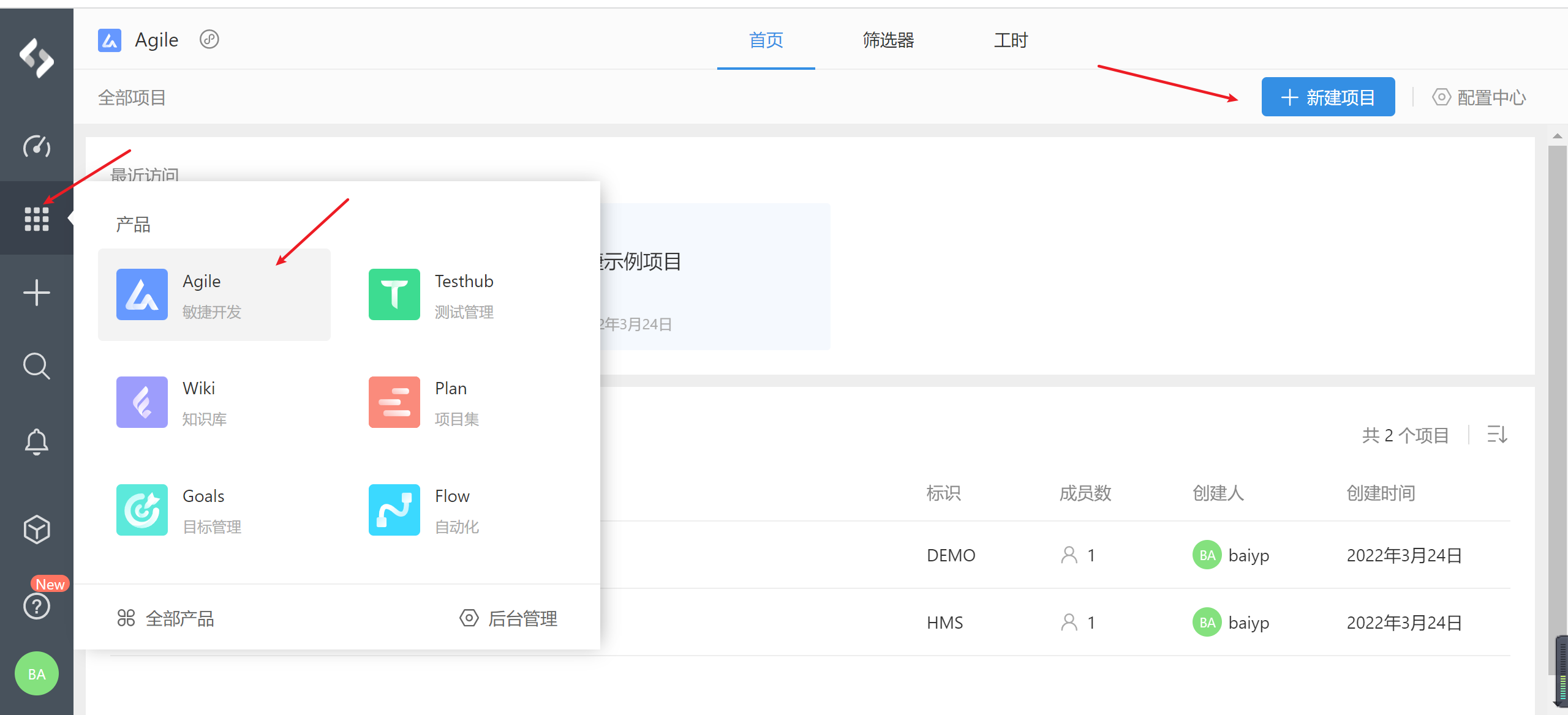Open 配置中心 settings link

pos(1479,97)
